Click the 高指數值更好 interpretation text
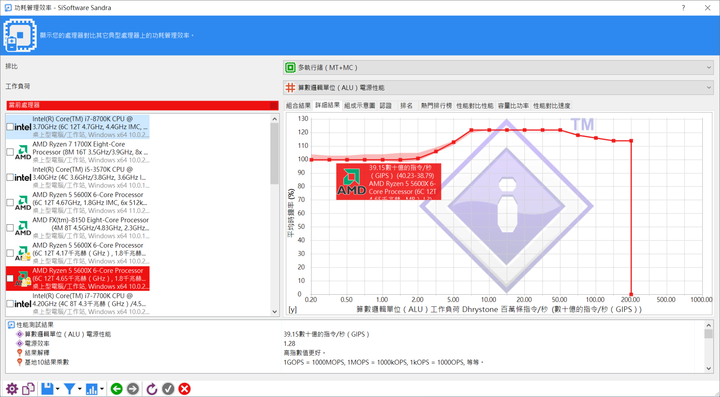 305,352
